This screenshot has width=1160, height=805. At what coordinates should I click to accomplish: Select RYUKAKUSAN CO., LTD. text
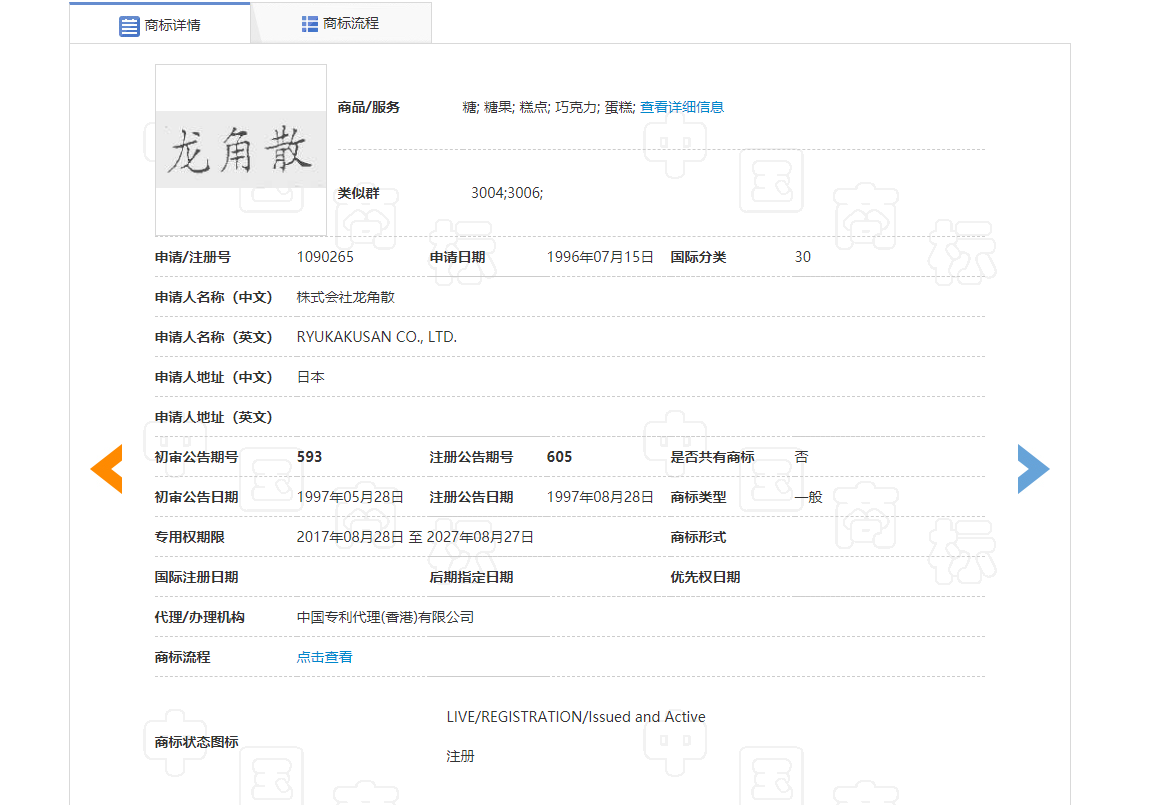pos(377,337)
